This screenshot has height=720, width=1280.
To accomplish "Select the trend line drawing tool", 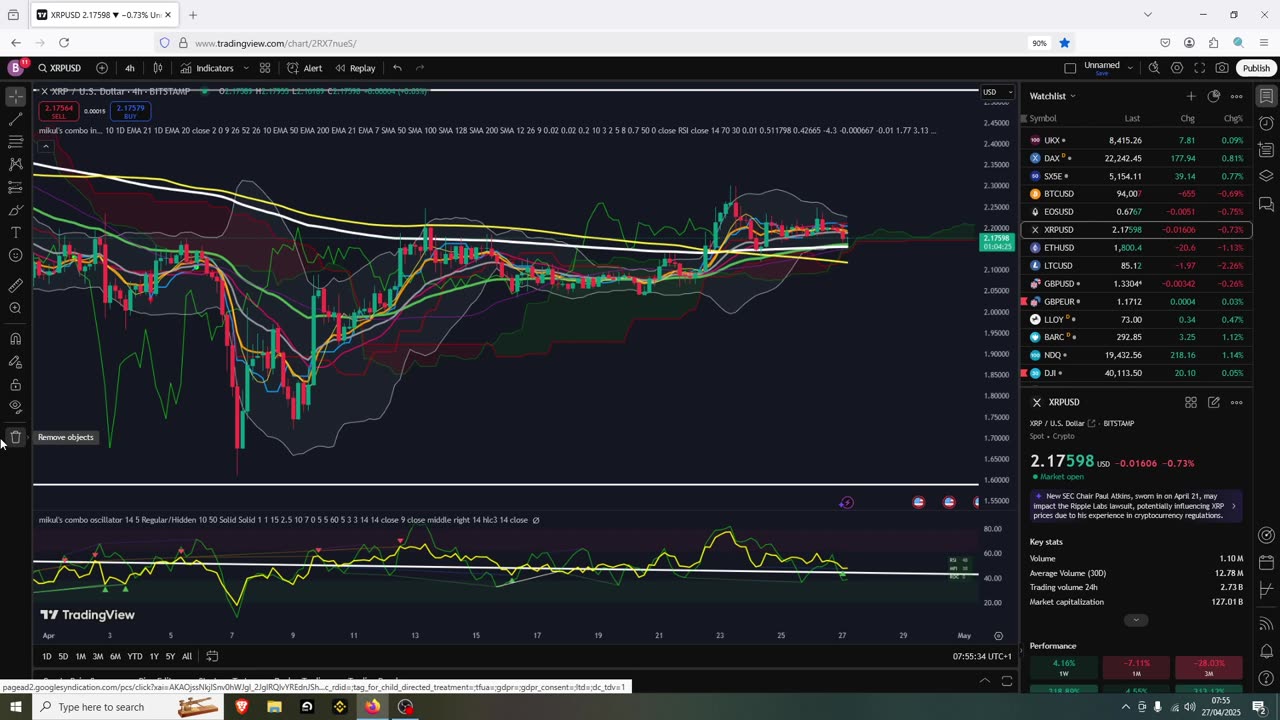I will (15, 120).
